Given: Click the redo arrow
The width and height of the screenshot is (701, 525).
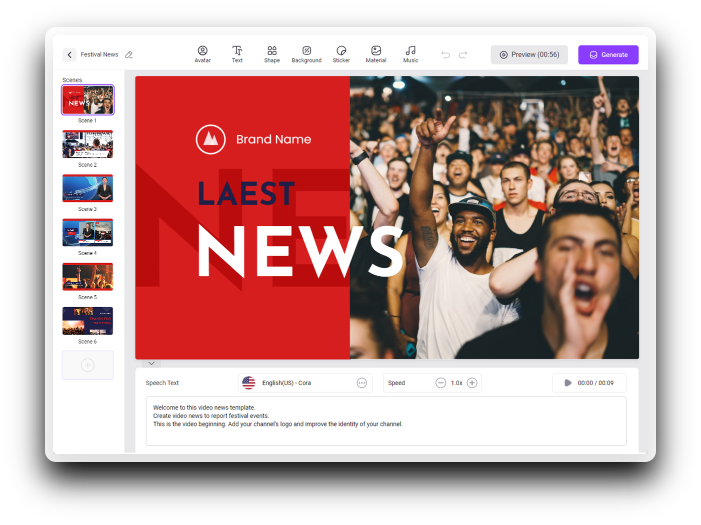Looking at the screenshot, I should [463, 55].
